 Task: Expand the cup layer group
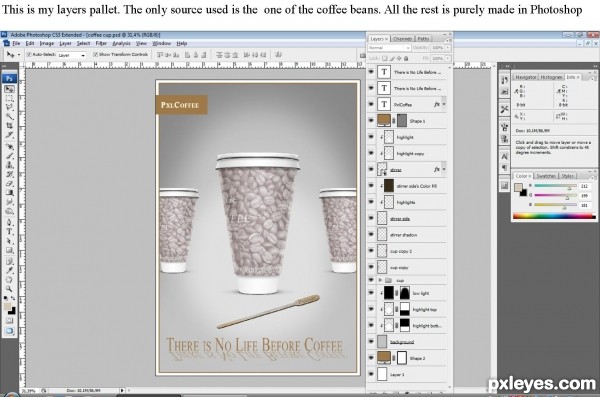tap(380, 280)
